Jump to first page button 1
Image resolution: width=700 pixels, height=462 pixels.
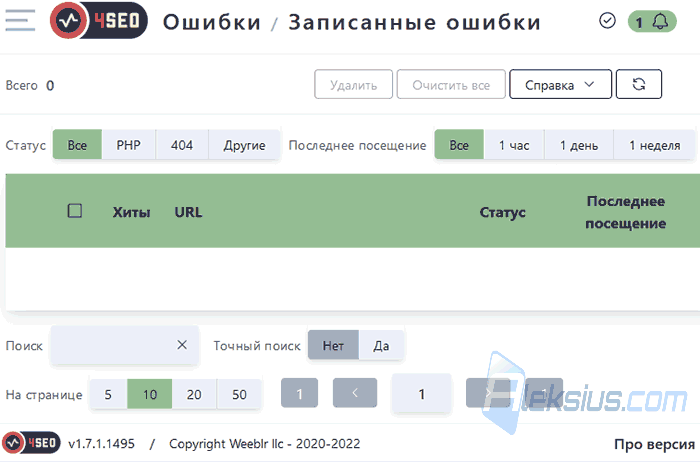point(300,393)
